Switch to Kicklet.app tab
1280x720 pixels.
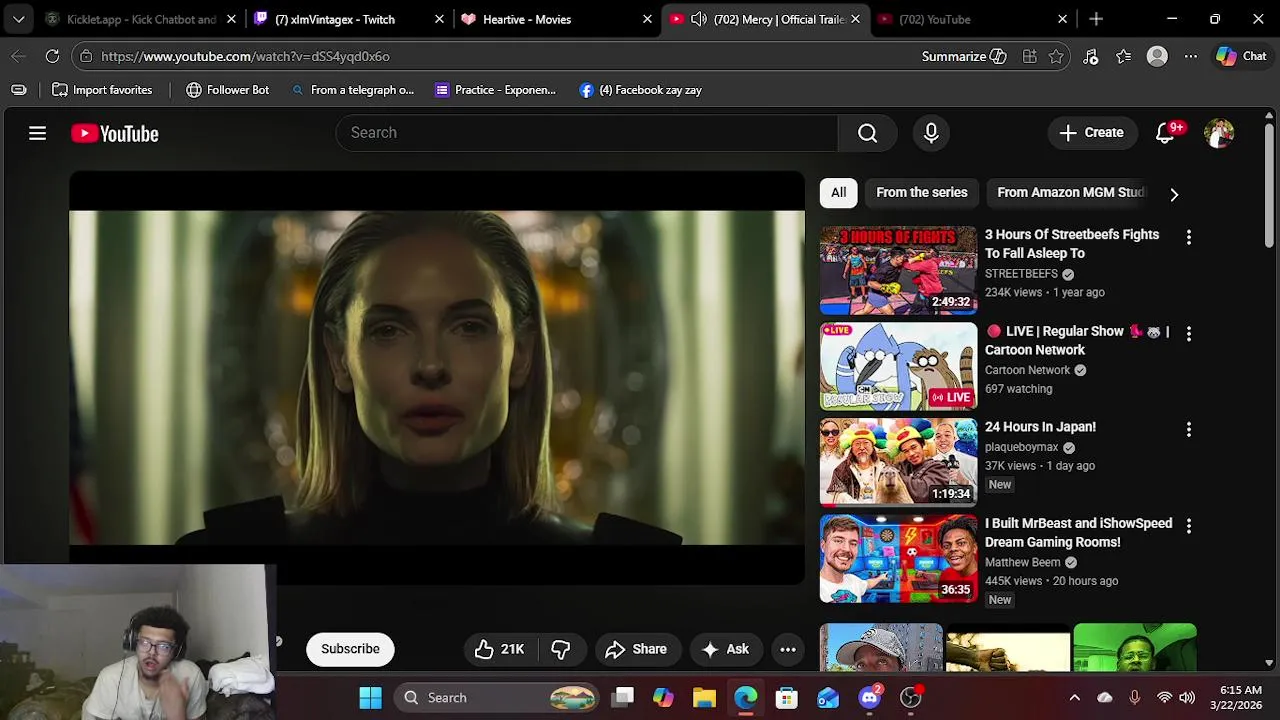(140, 19)
